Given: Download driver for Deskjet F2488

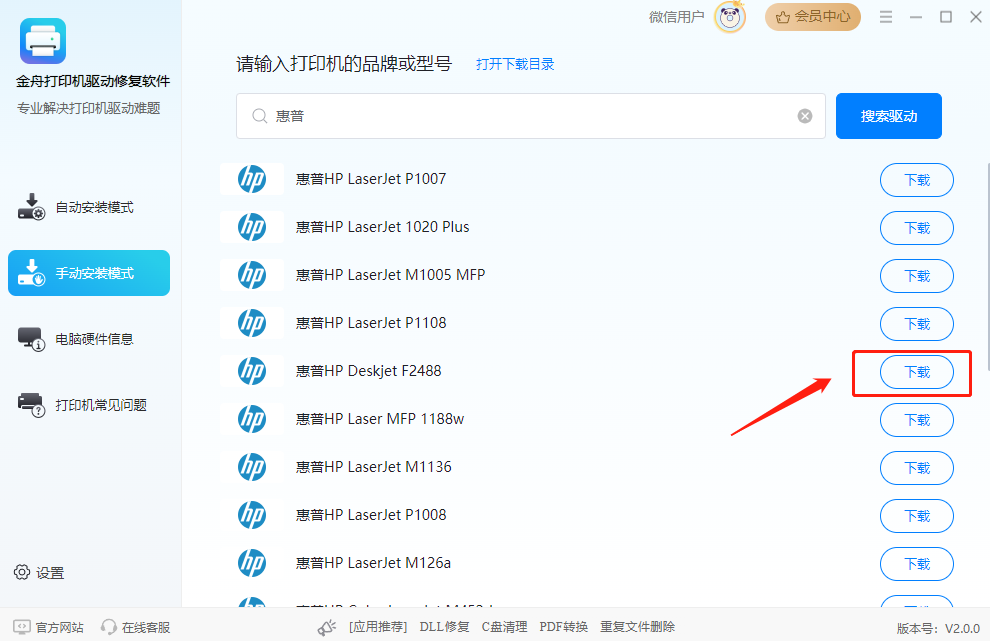Looking at the screenshot, I should [916, 372].
